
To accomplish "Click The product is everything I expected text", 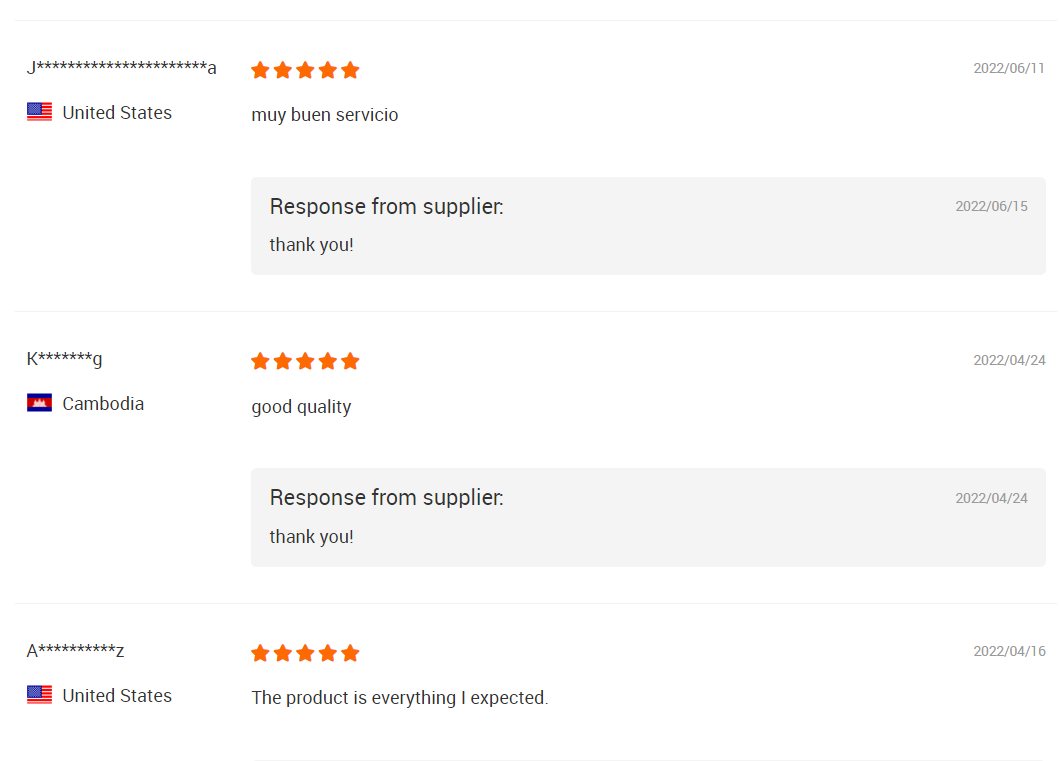I will click(399, 698).
